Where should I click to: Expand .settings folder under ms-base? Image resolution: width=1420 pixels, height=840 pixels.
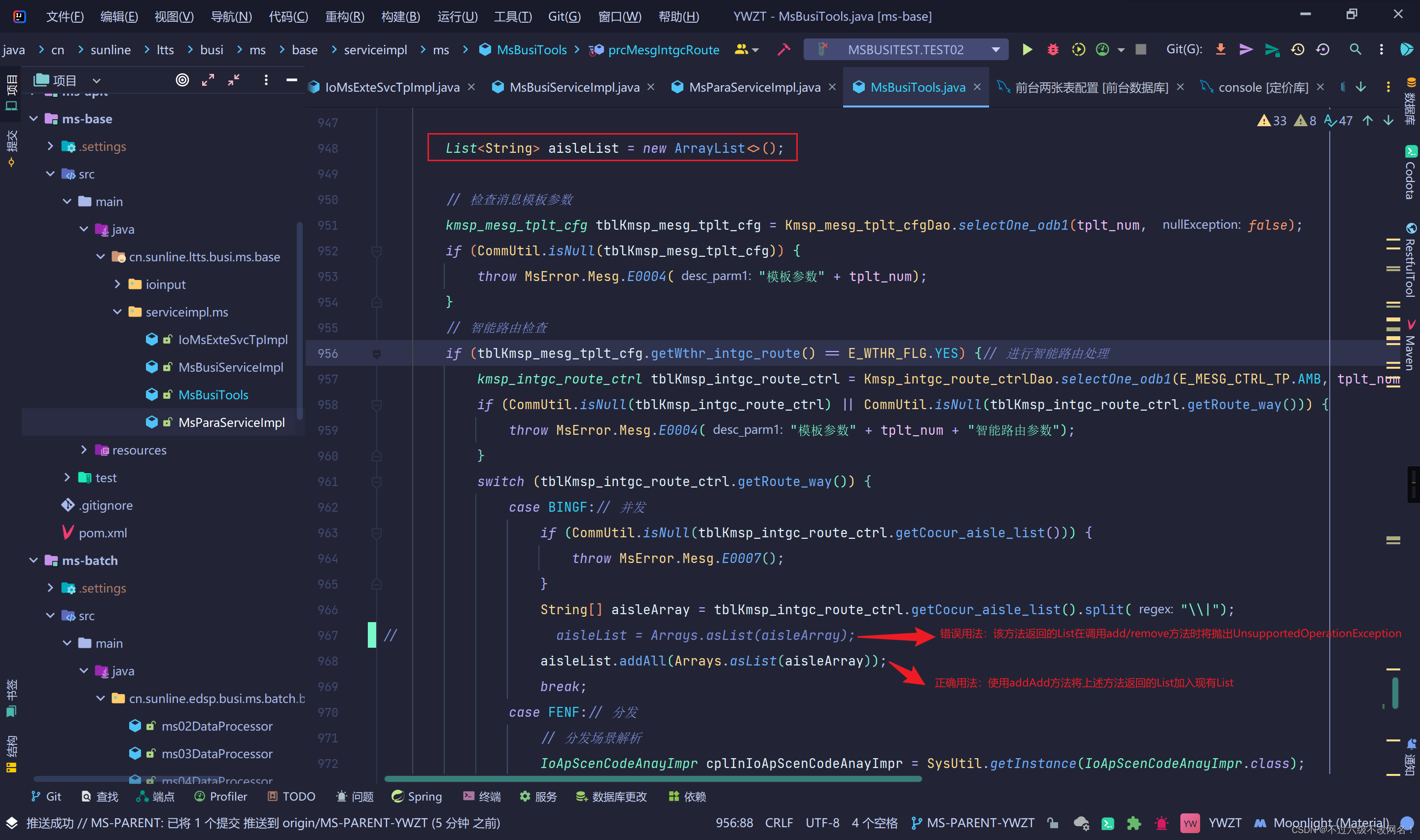click(50, 146)
